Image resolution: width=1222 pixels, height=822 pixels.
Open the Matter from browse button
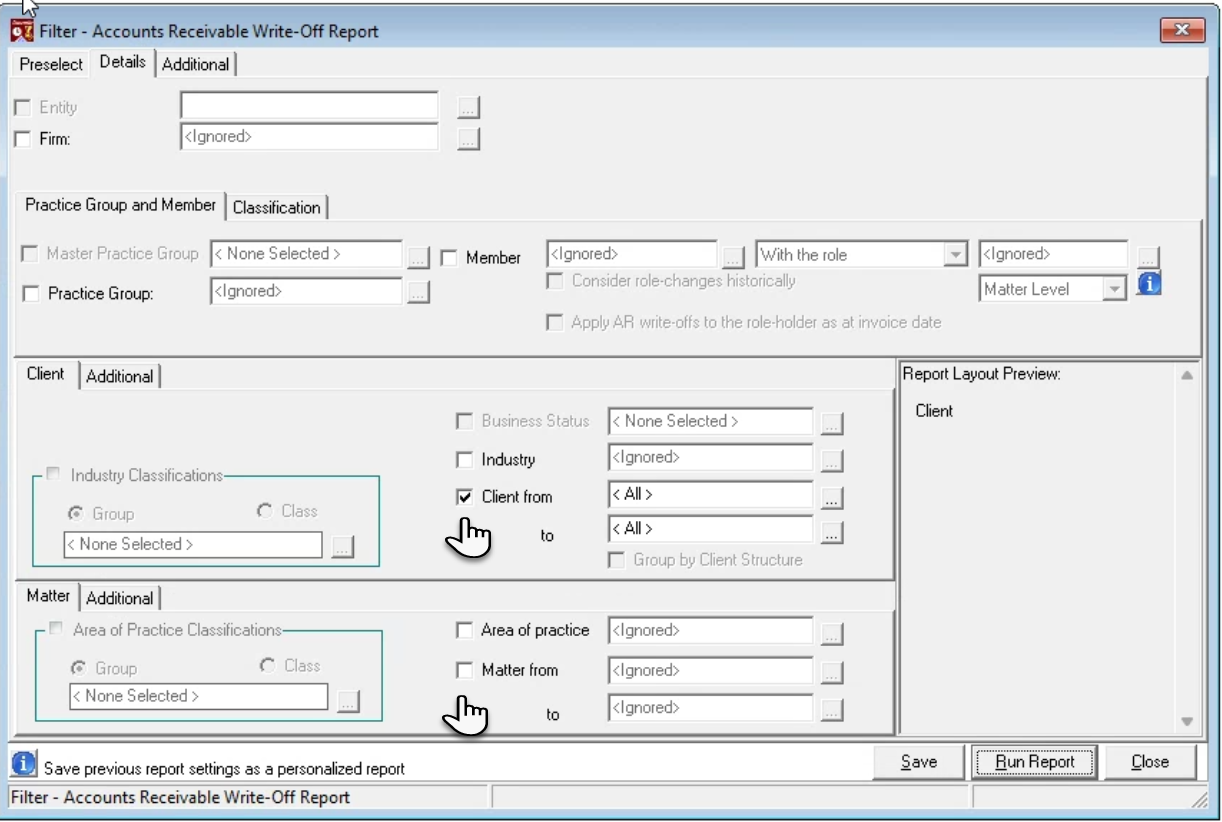[832, 672]
